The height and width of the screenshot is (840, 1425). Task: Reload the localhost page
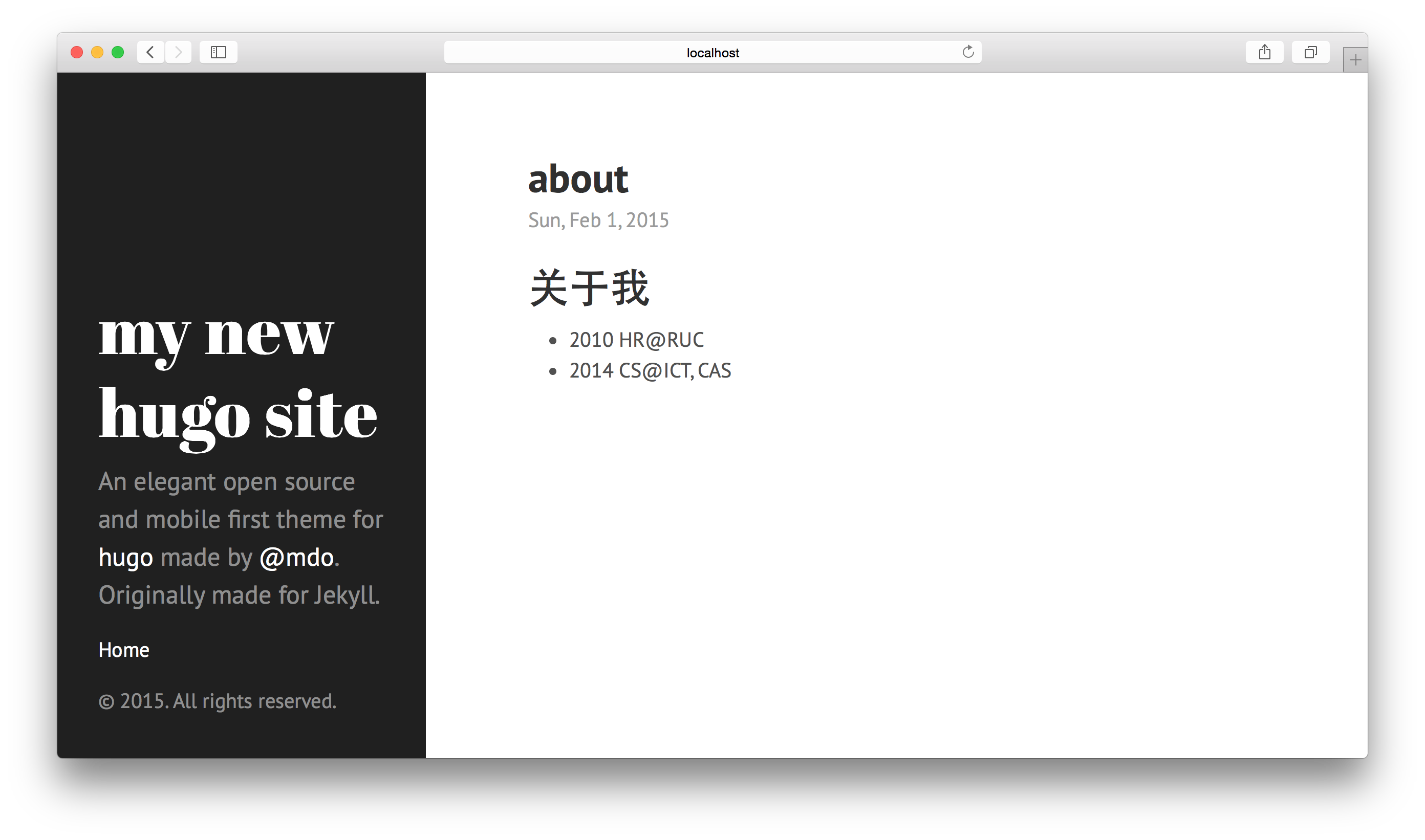coord(968,52)
